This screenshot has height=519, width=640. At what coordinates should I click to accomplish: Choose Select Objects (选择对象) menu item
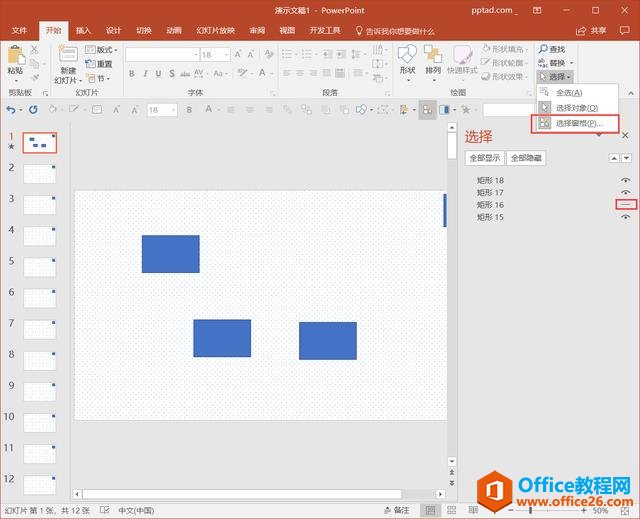[577, 108]
